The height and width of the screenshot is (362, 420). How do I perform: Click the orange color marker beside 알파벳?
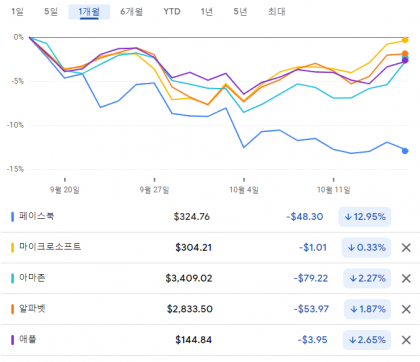[12, 309]
